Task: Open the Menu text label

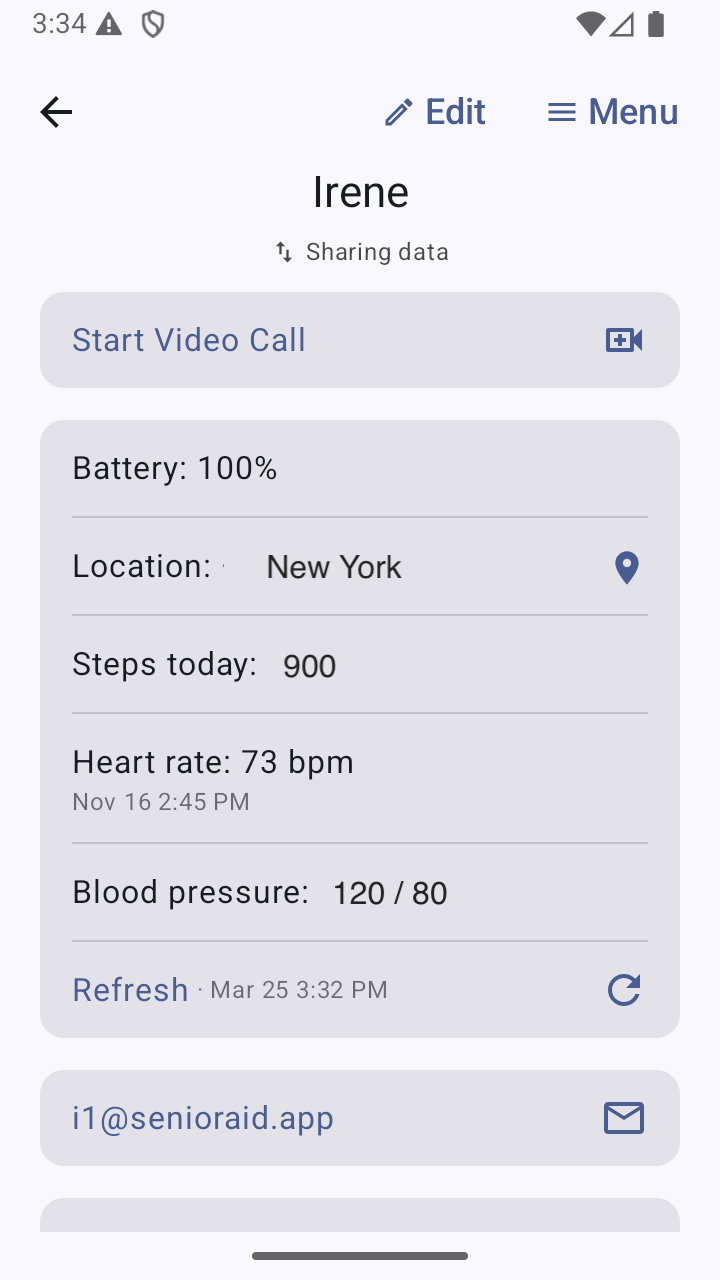Action: 633,112
